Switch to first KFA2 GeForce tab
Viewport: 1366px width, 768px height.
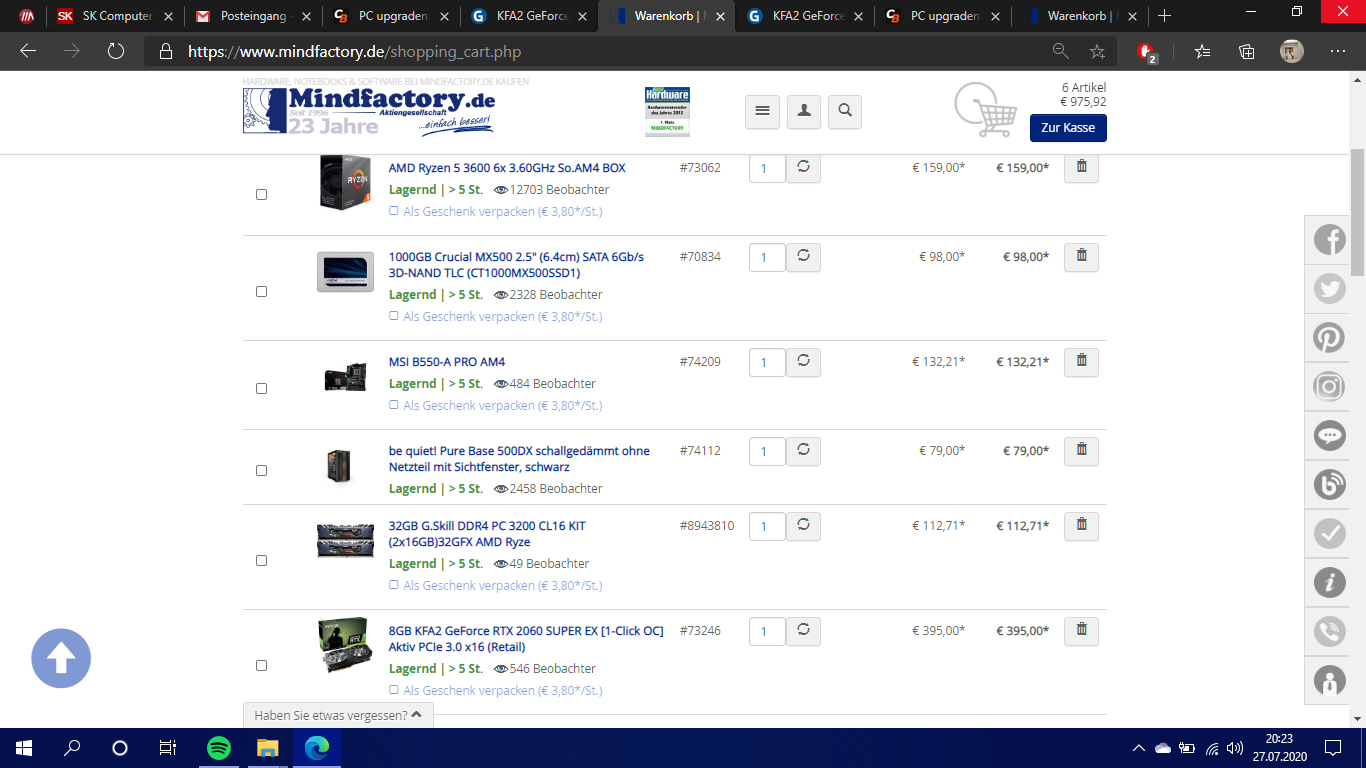click(x=530, y=16)
